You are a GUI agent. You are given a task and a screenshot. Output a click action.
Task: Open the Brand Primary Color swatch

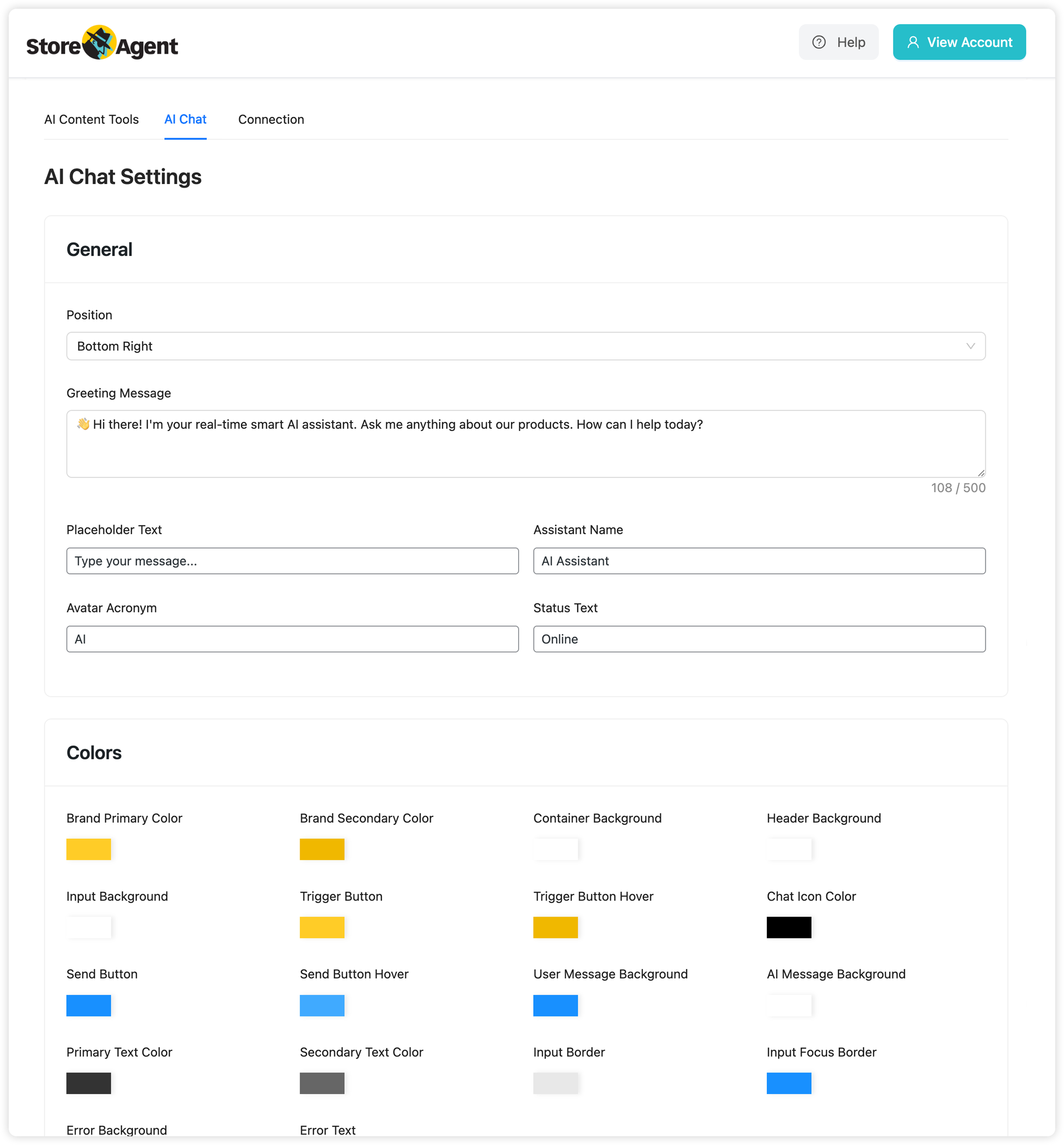(88, 849)
